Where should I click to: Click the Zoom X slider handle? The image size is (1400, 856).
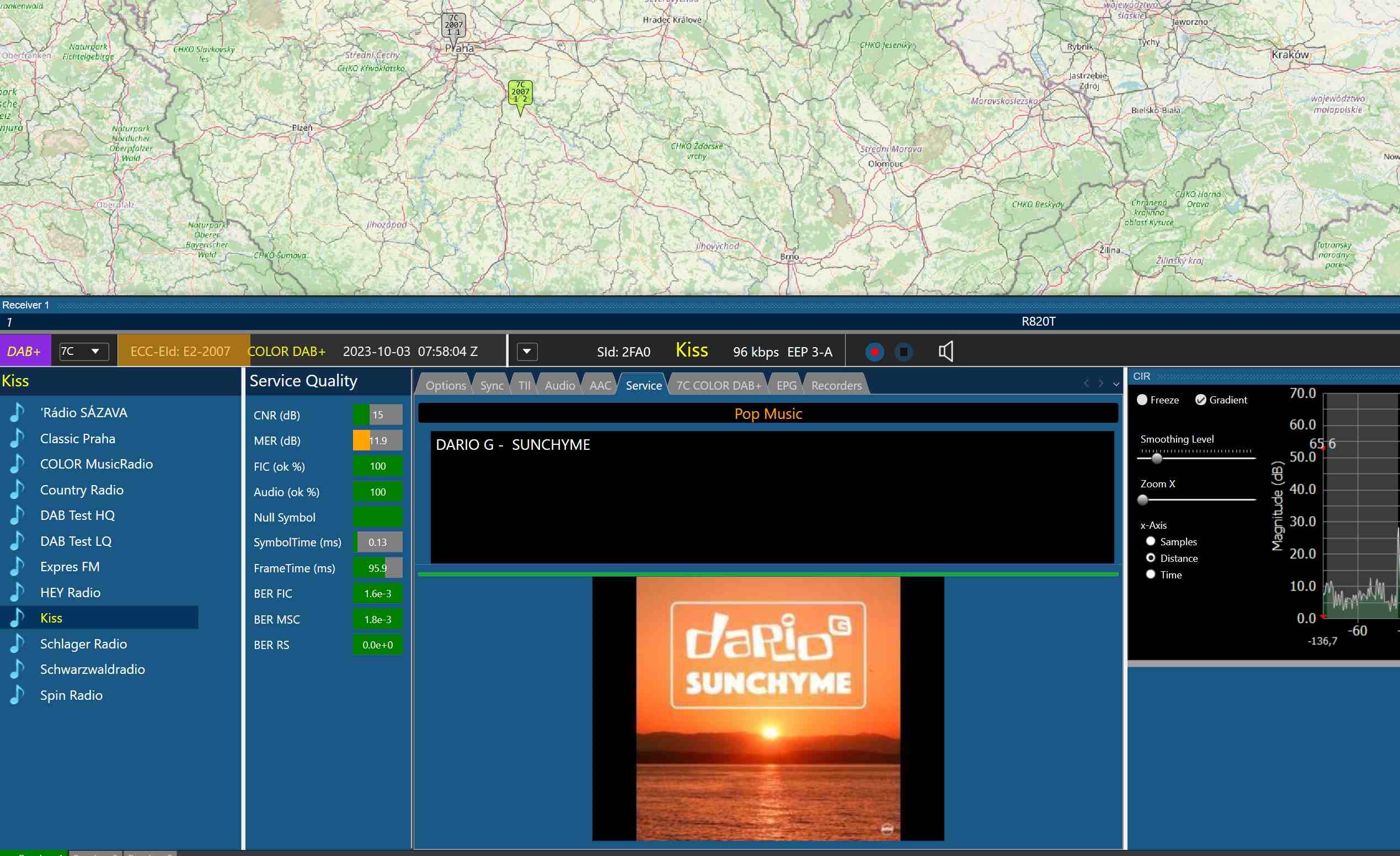[x=1142, y=499]
